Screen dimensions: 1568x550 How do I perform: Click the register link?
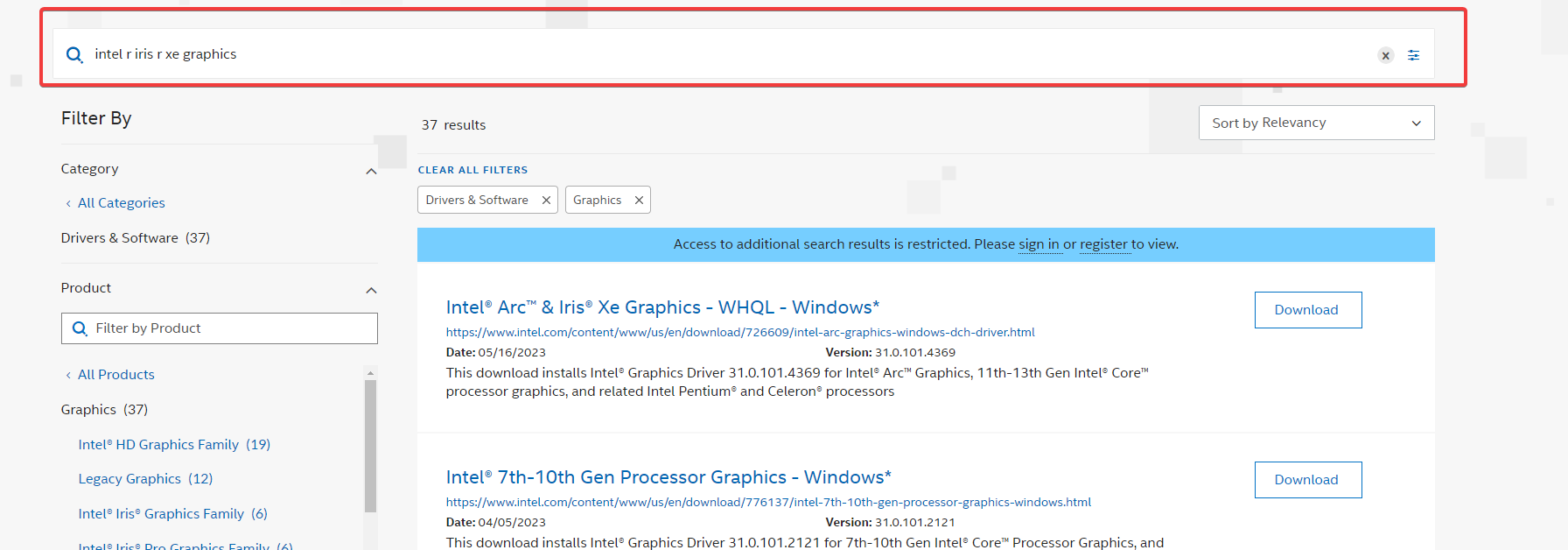click(x=1103, y=244)
